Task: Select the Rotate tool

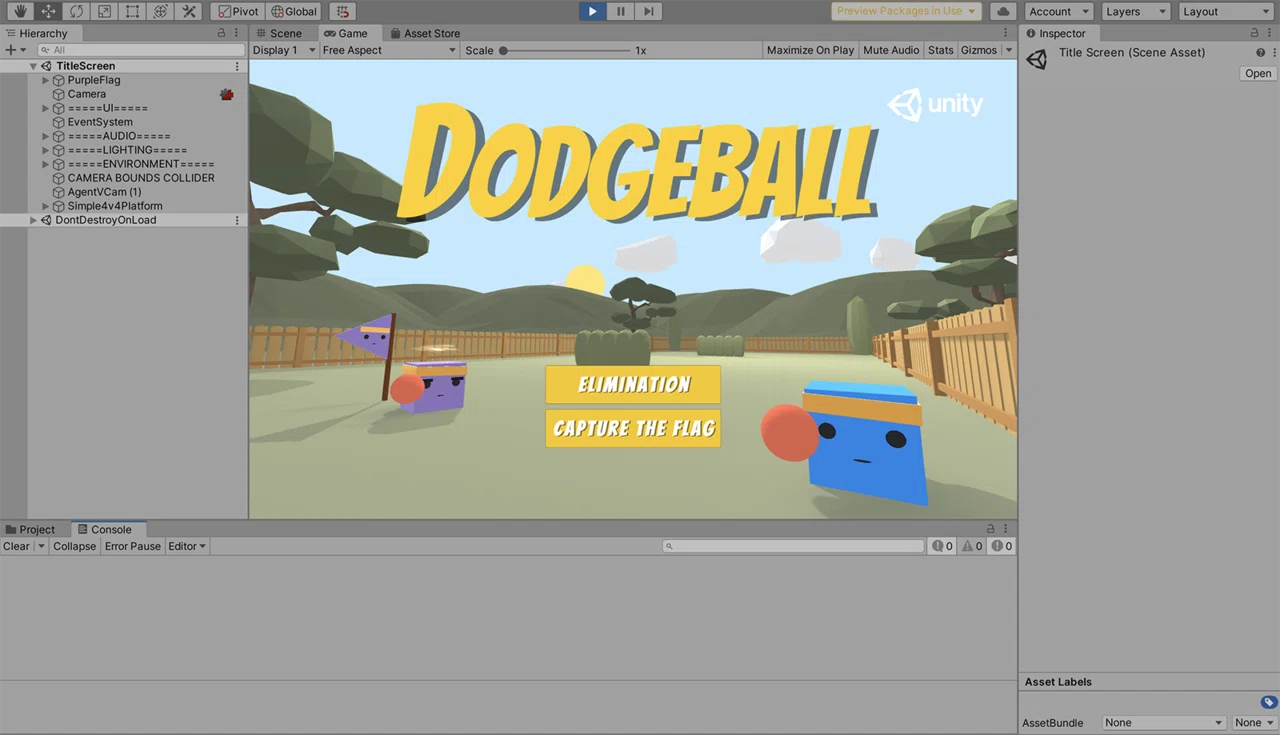Action: click(x=75, y=12)
